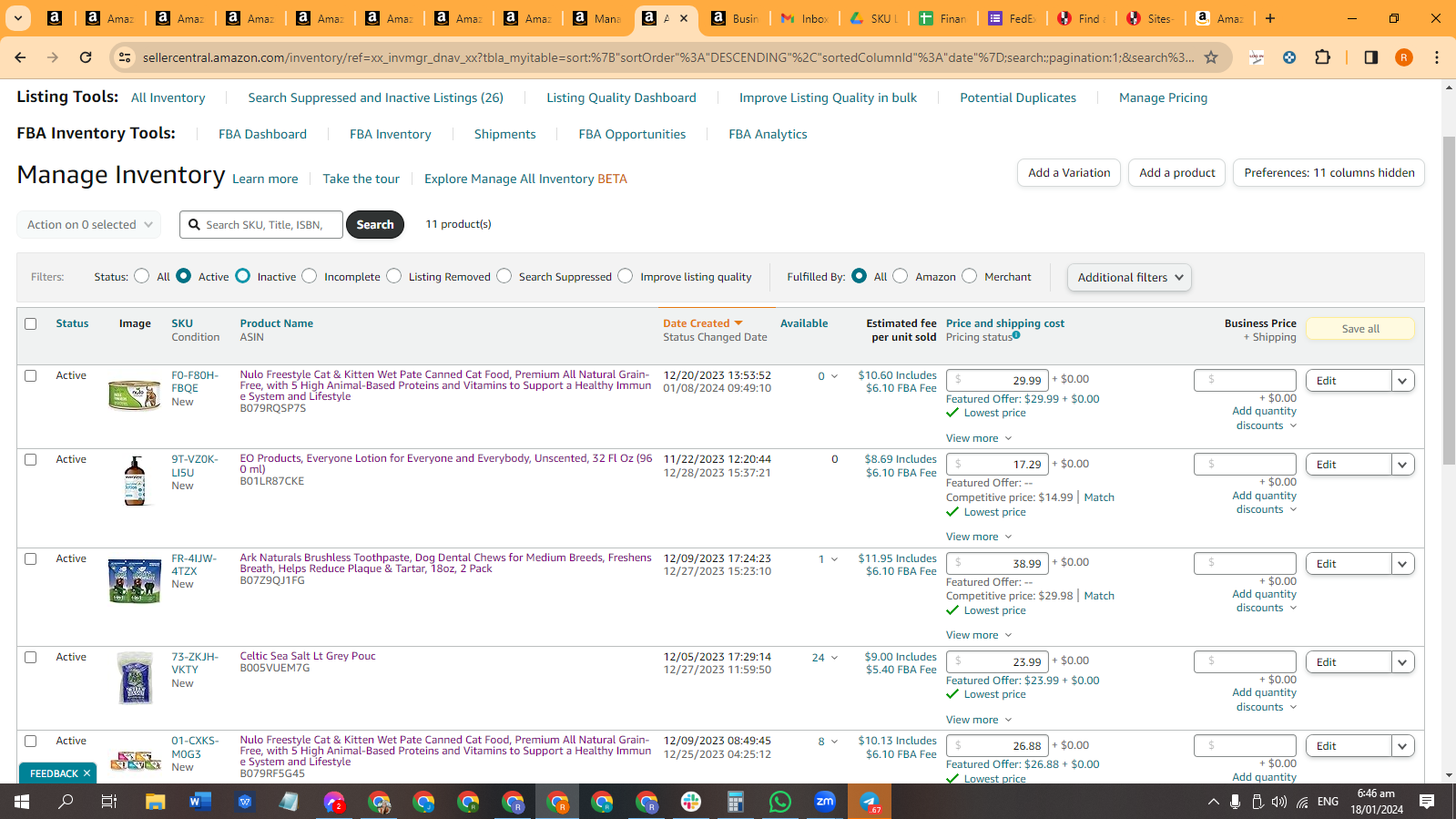Choose the 'Search Suppressed' status filter
The height and width of the screenshot is (819, 1456).
[504, 276]
